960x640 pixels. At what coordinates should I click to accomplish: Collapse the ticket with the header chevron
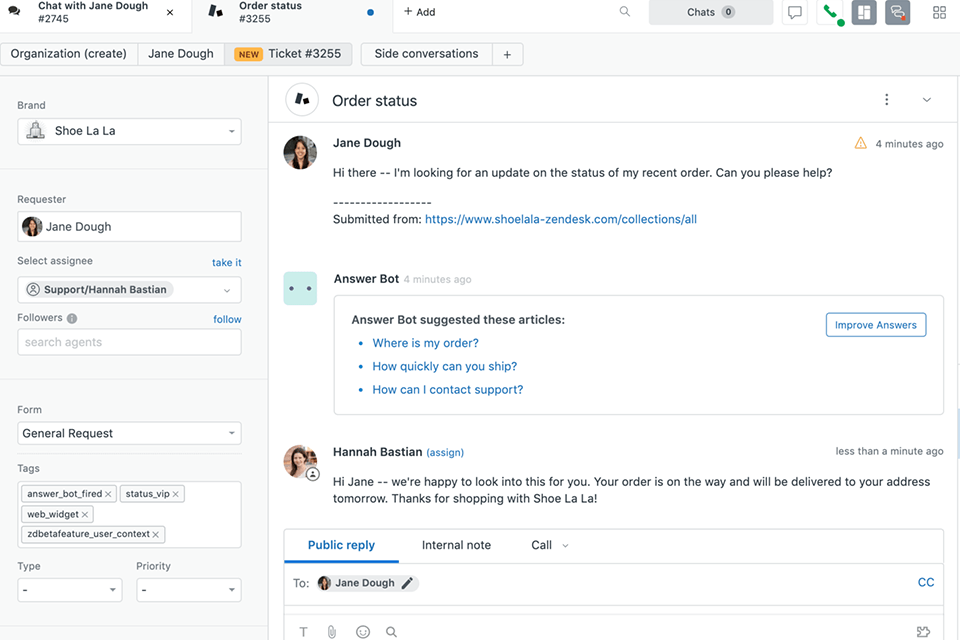coord(926,99)
